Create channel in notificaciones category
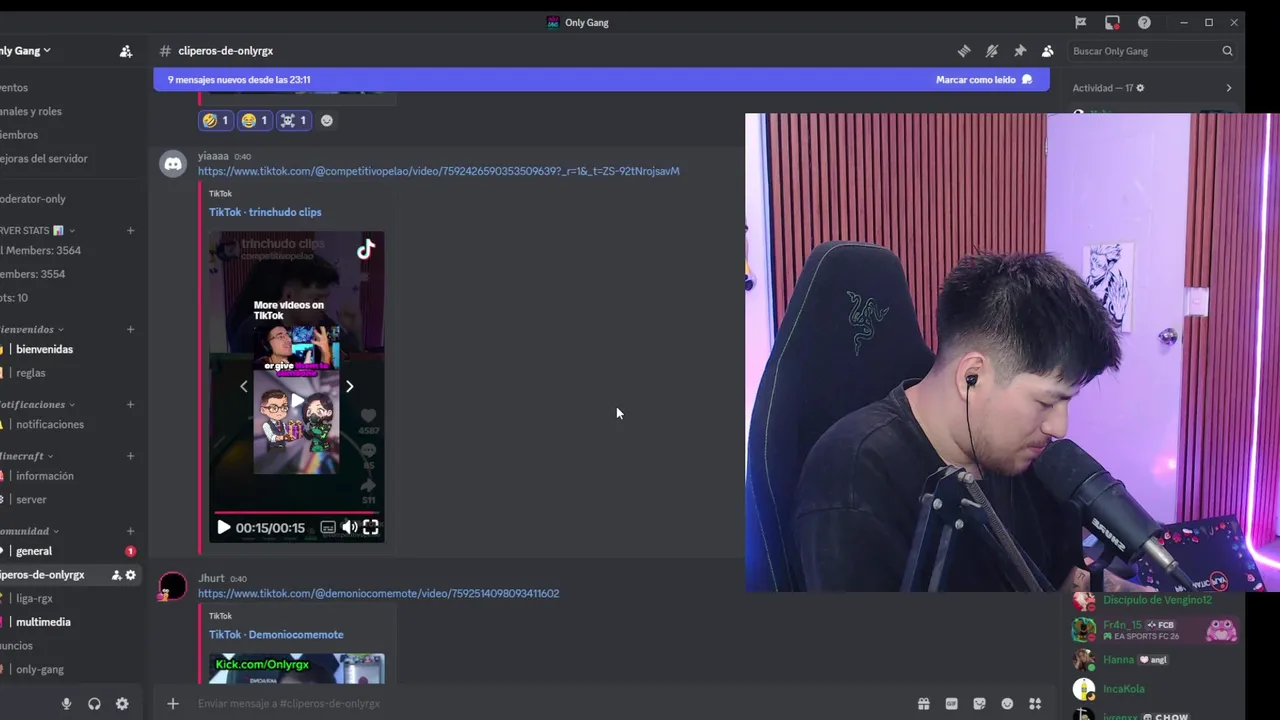The width and height of the screenshot is (1280, 720). click(130, 404)
